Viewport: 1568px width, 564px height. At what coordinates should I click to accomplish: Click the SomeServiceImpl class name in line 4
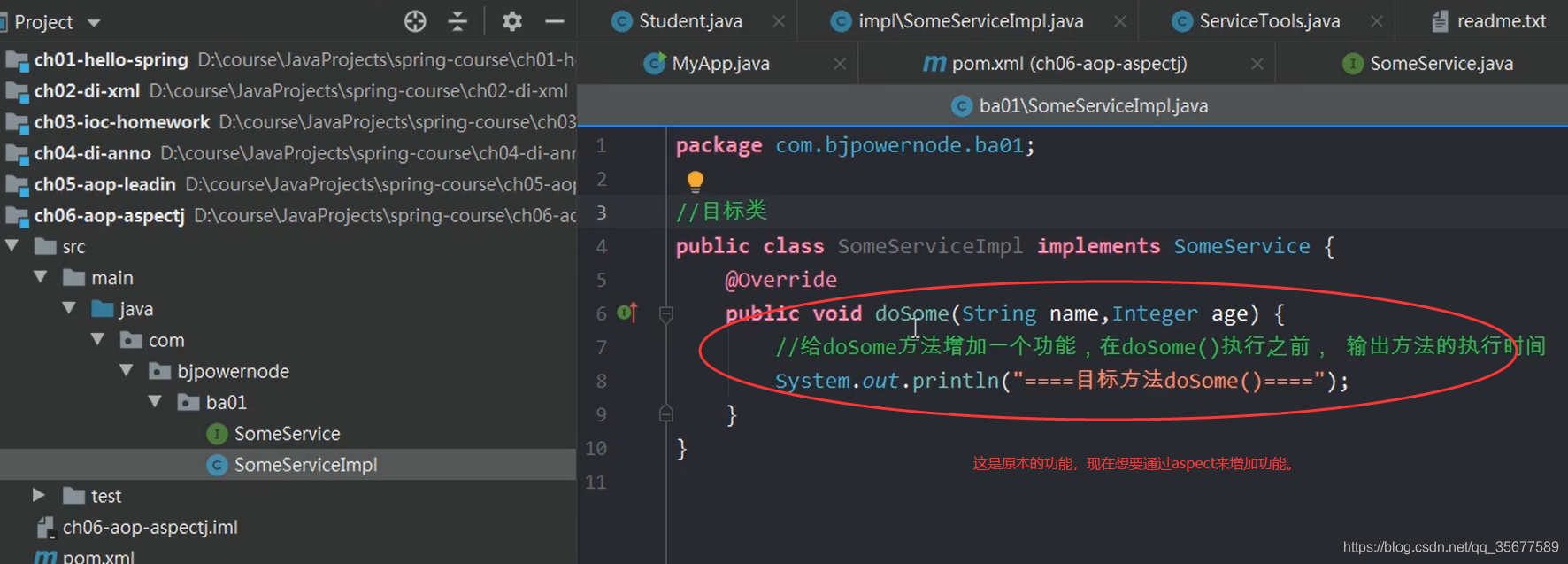930,246
